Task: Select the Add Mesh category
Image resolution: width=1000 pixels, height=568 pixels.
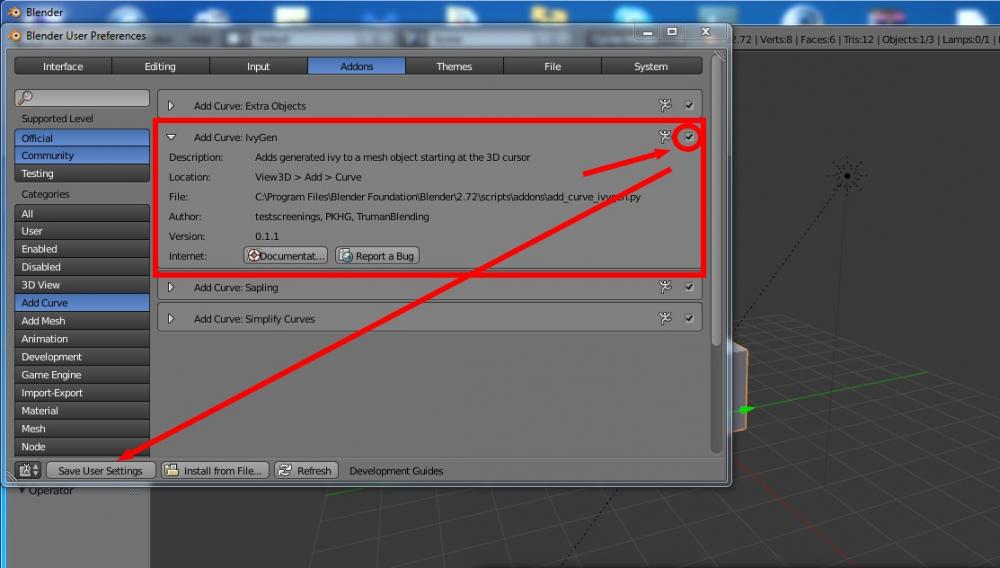Action: [x=82, y=321]
